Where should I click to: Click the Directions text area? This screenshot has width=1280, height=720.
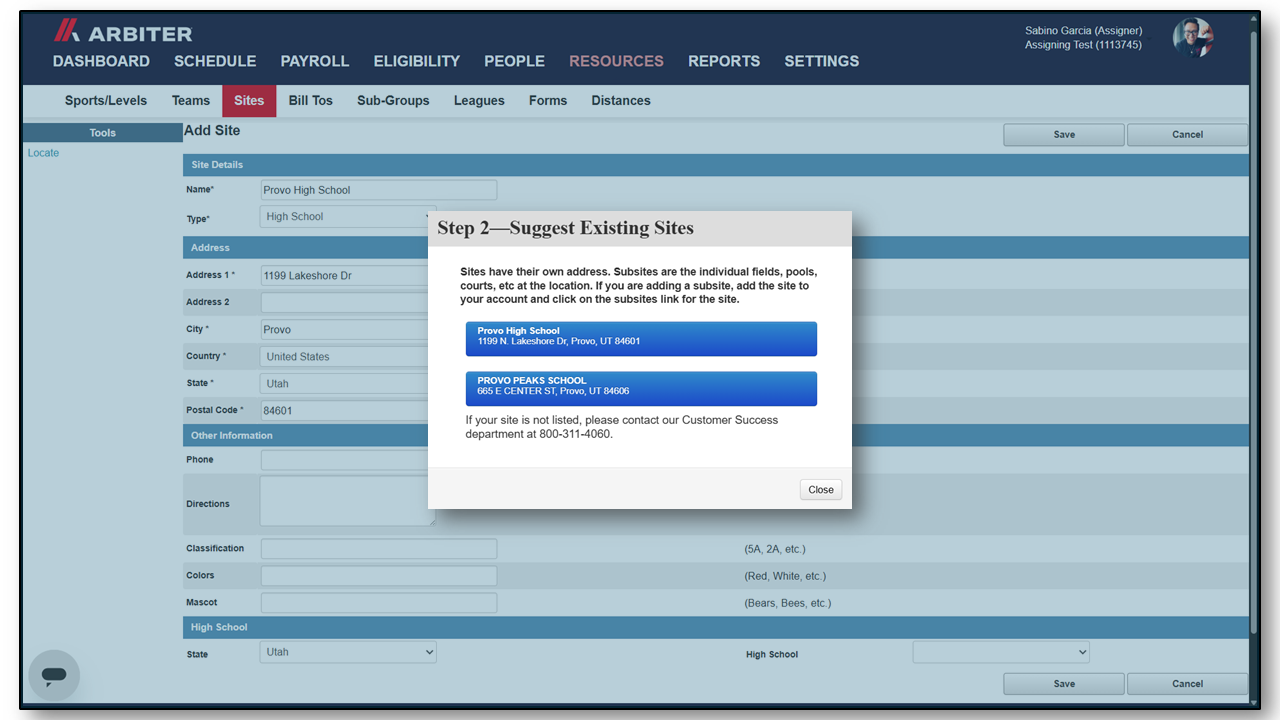pos(347,501)
